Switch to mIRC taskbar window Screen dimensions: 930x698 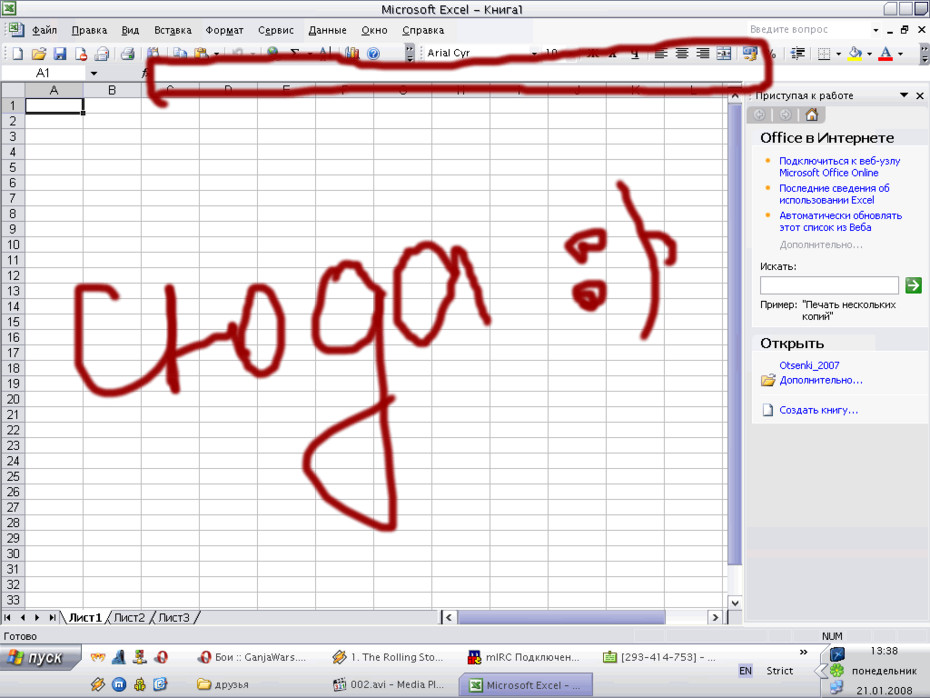525,657
